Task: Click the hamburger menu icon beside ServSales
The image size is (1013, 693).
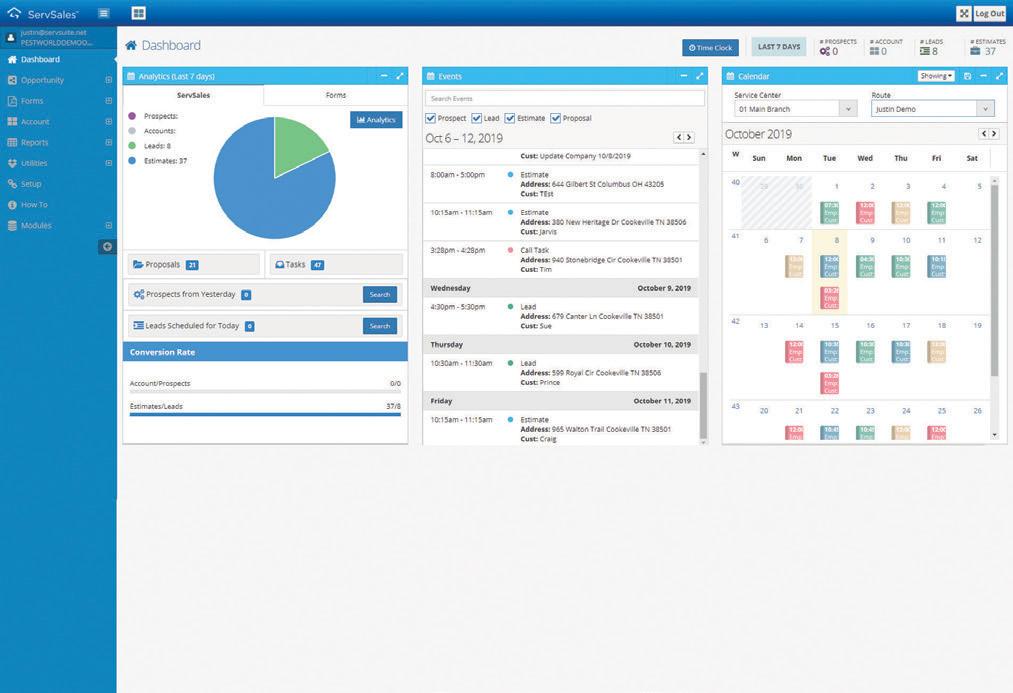Action: click(103, 13)
